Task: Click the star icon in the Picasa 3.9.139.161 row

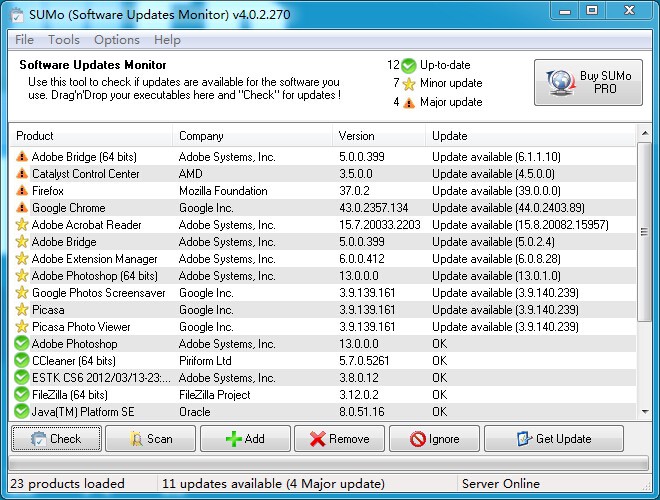Action: tap(21, 310)
